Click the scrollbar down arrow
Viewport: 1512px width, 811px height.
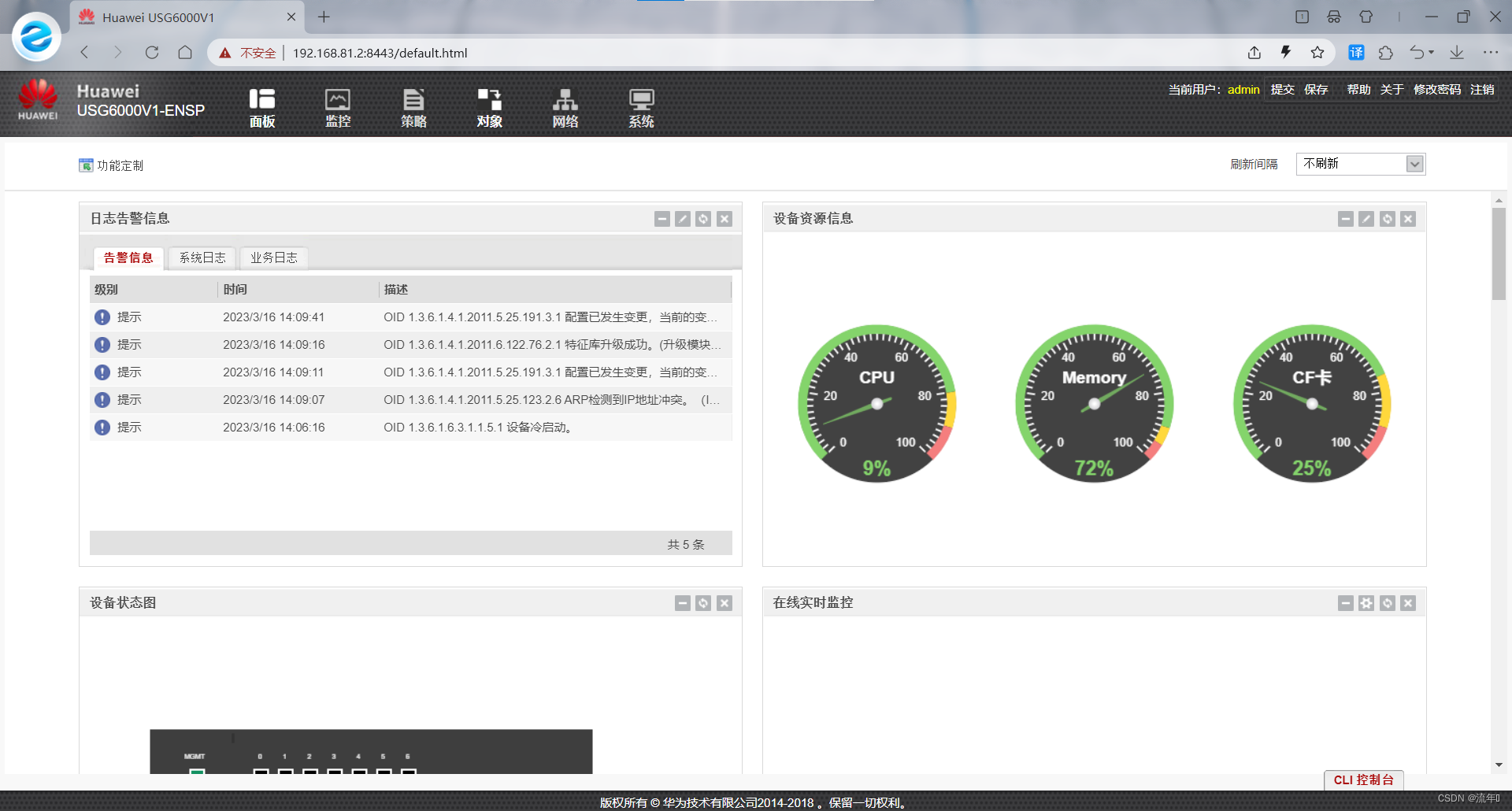coord(1499,765)
